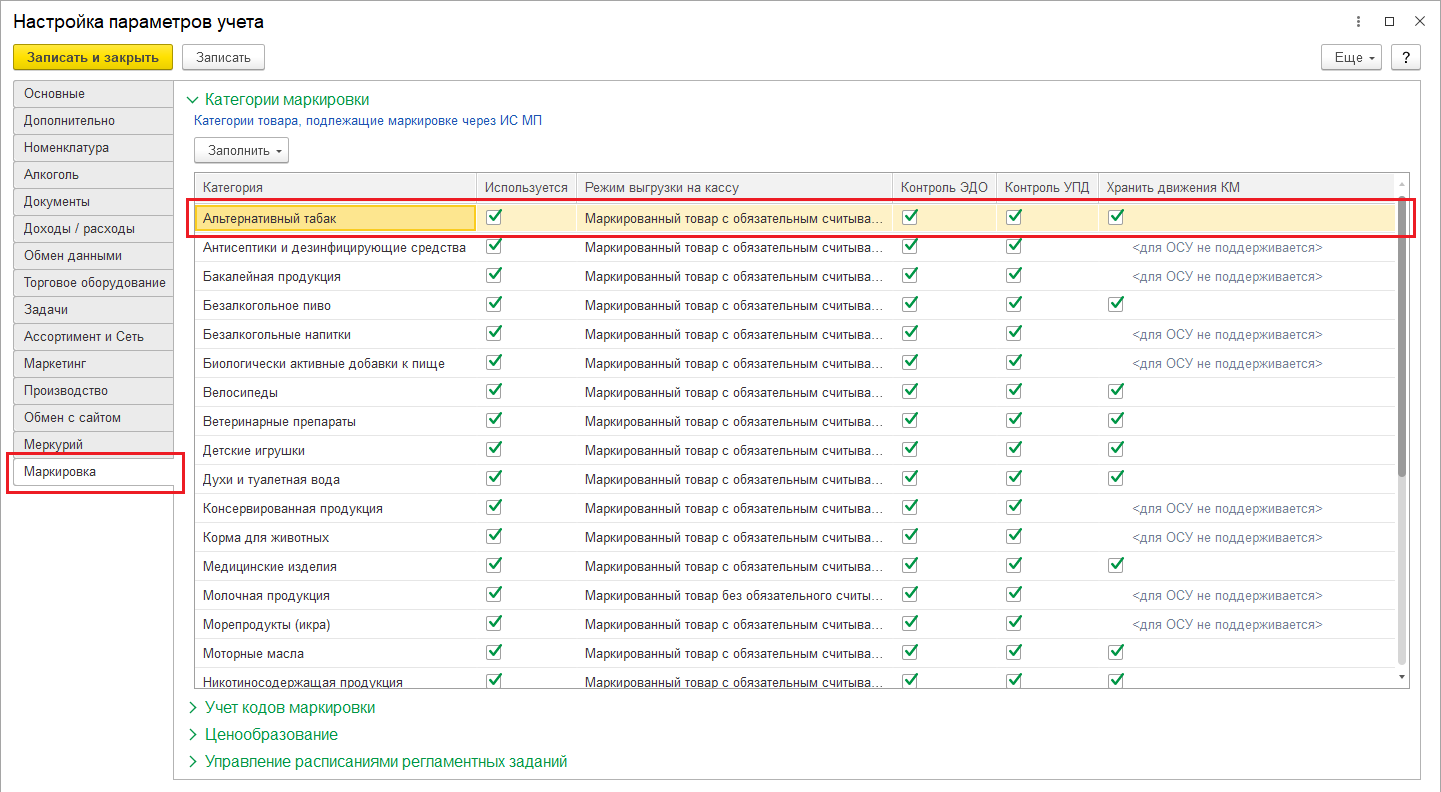The height and width of the screenshot is (792, 1441).
Task: Open the 'Торговое оборудование' tab
Action: pos(95,283)
